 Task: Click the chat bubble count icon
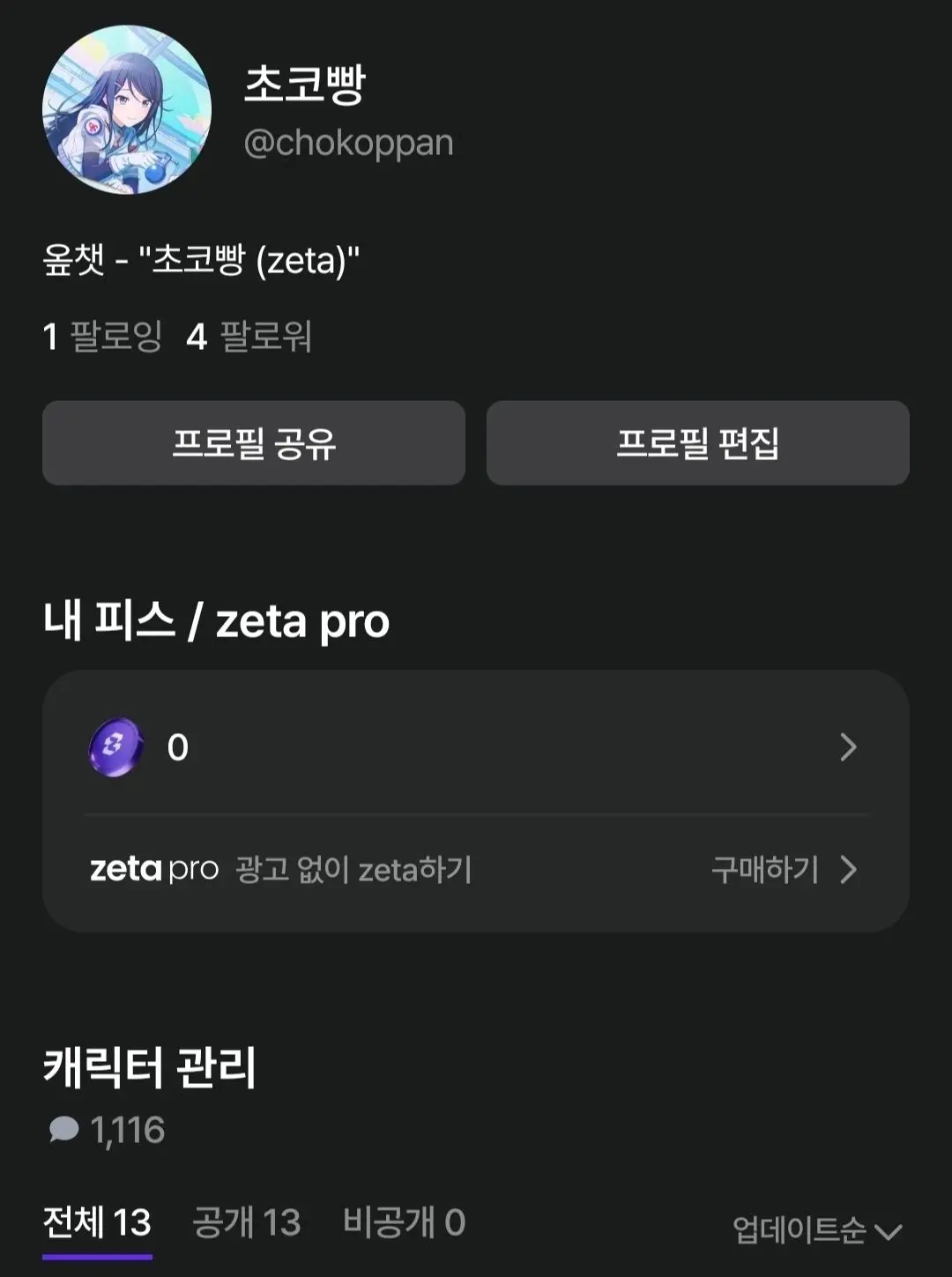(63, 1129)
